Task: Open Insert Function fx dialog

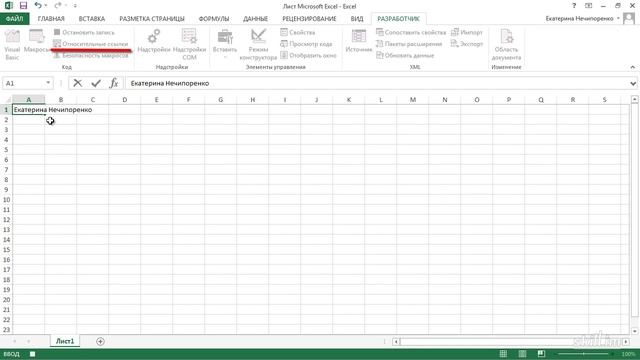Action: click(x=114, y=83)
